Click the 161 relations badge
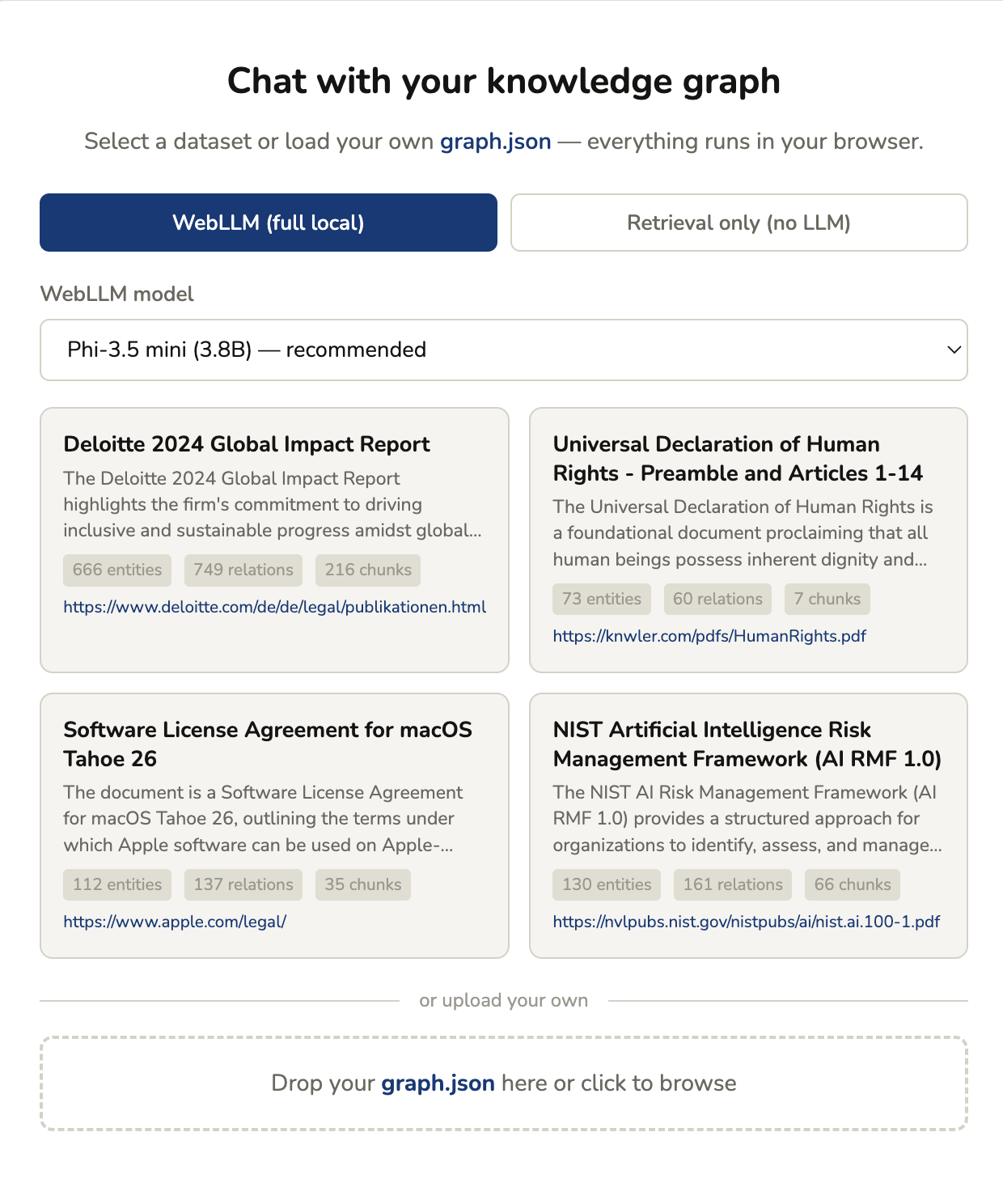Image resolution: width=1003 pixels, height=1204 pixels. click(733, 884)
